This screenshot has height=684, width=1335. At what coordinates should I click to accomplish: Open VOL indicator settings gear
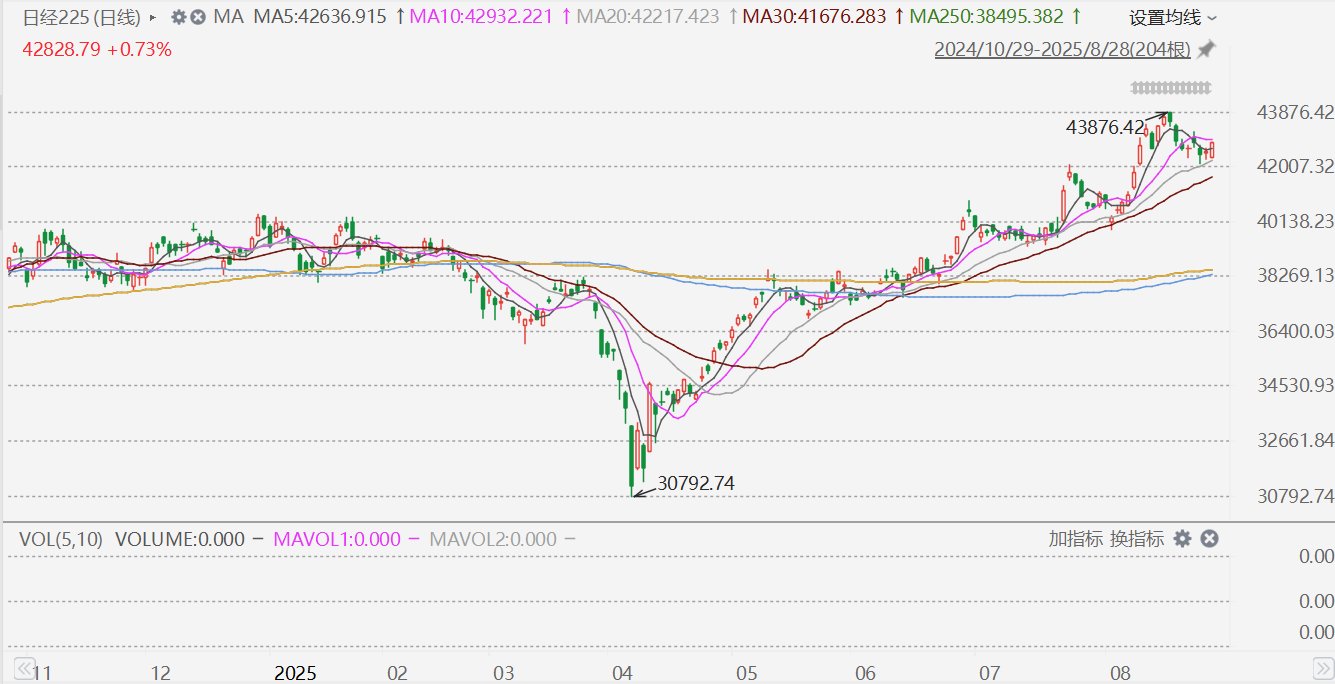click(1182, 539)
